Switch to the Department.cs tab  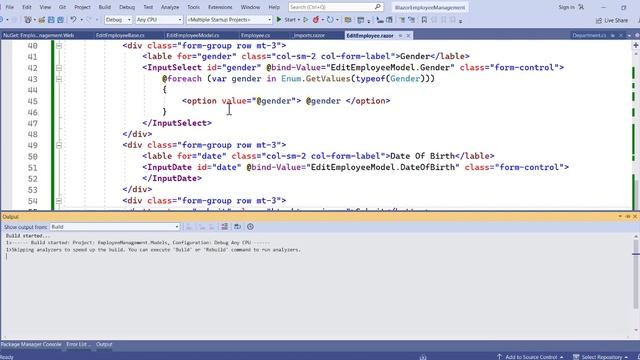(589, 36)
